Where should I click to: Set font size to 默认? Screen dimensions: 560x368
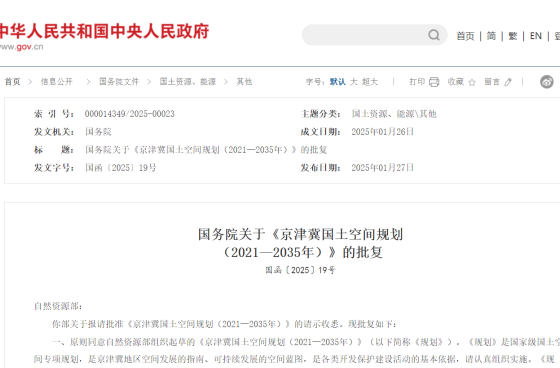pyautogui.click(x=338, y=82)
